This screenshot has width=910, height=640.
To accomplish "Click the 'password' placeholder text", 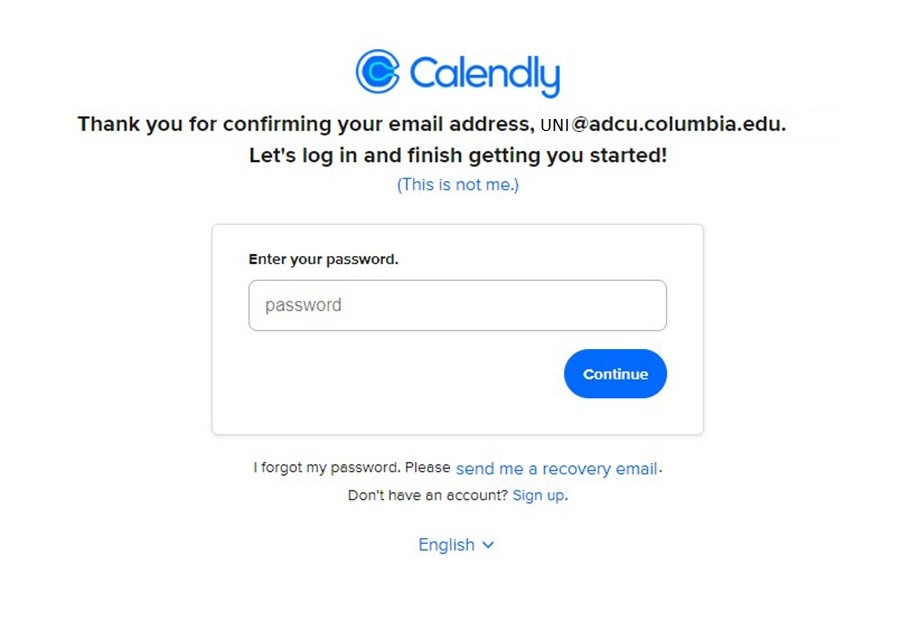I will (303, 305).
